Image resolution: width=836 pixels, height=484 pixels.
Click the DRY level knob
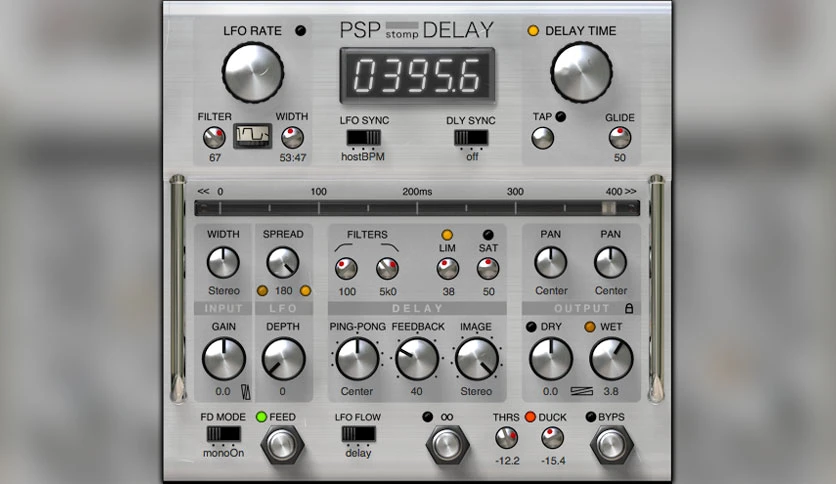(551, 359)
